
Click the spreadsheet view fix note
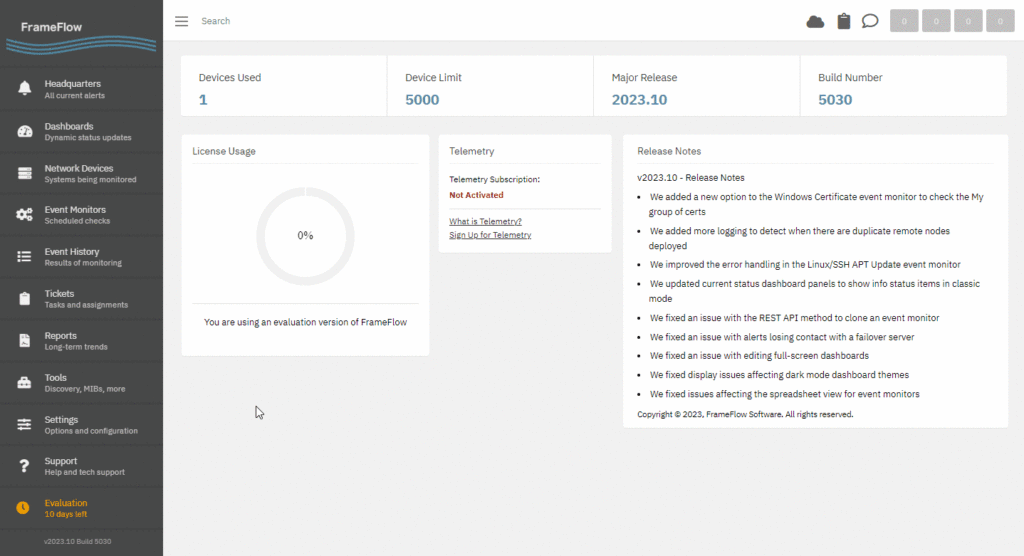coord(784,394)
